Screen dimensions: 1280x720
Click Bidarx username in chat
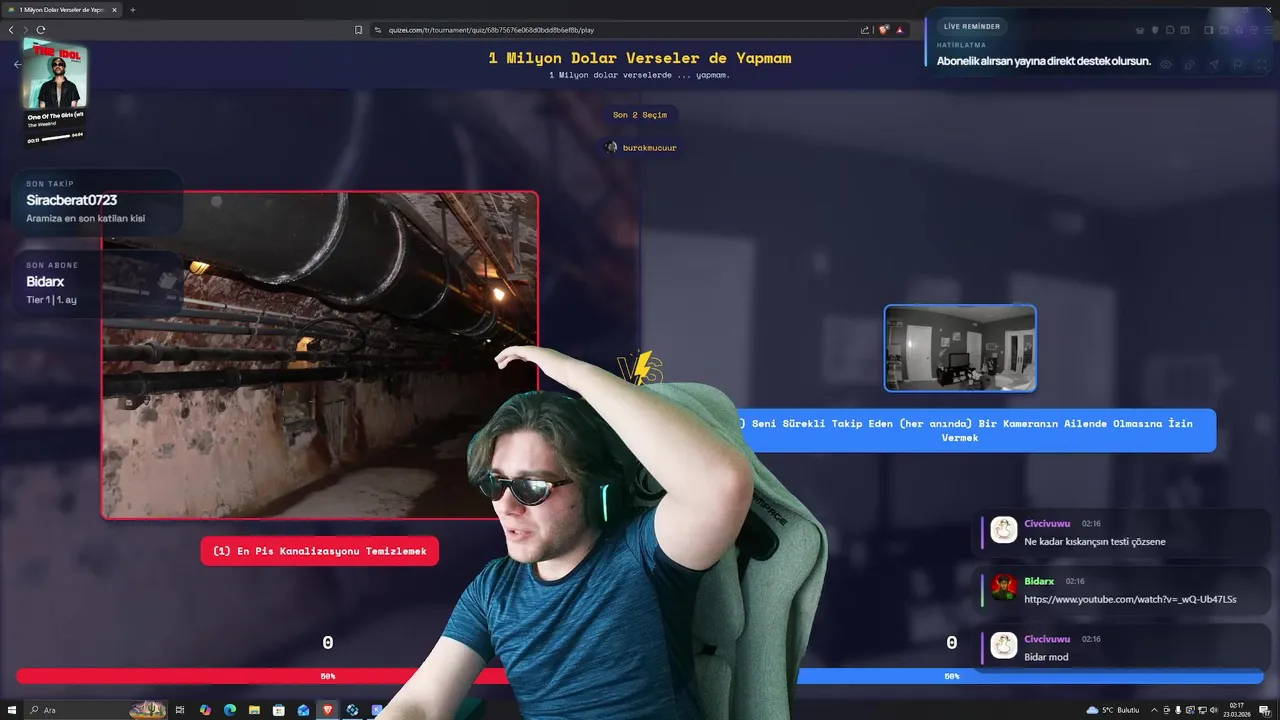coord(1039,581)
